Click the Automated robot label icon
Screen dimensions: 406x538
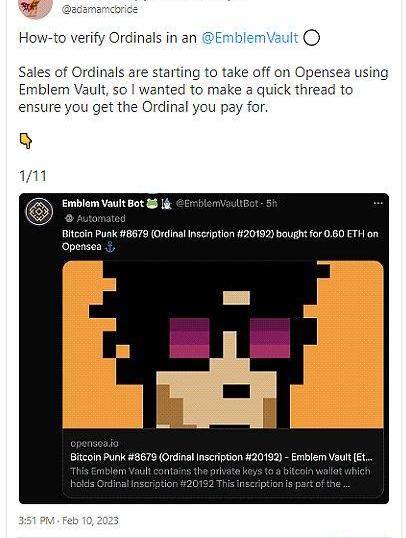coord(69,218)
